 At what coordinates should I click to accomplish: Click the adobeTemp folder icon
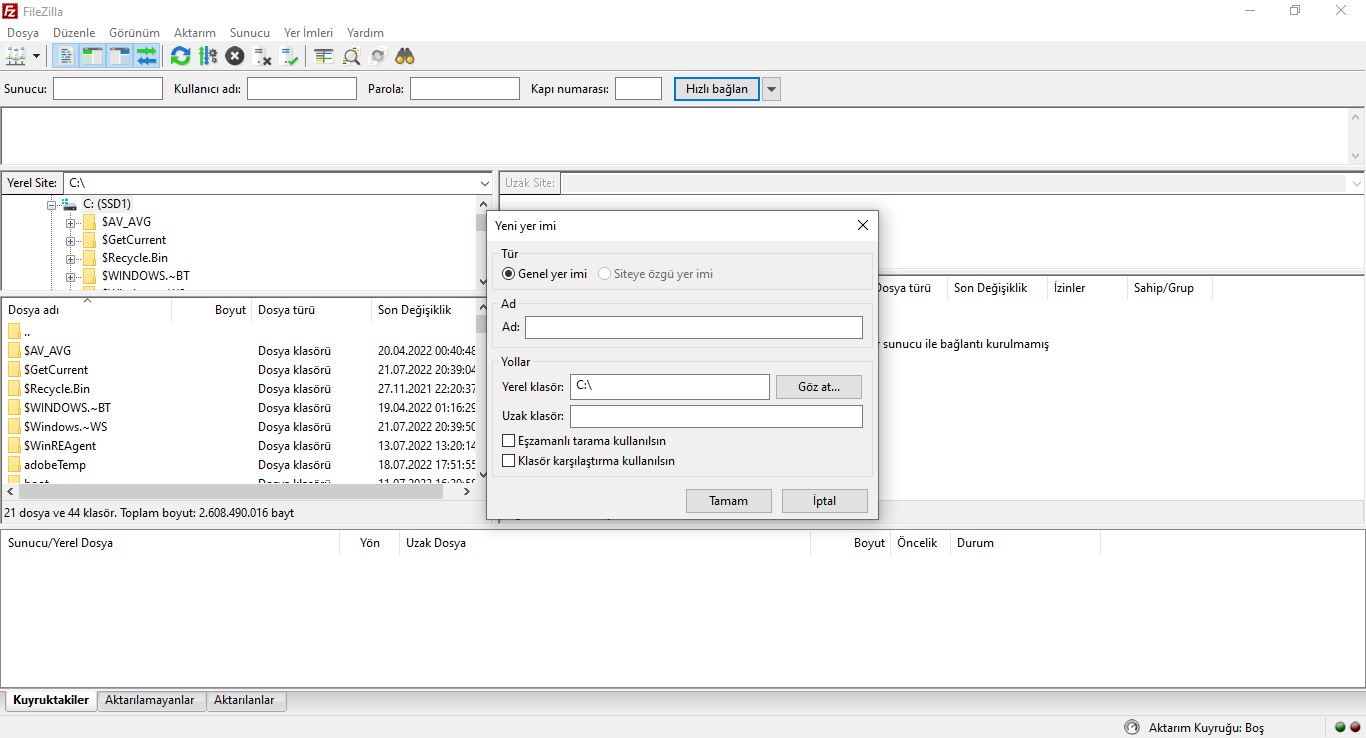[x=14, y=465]
